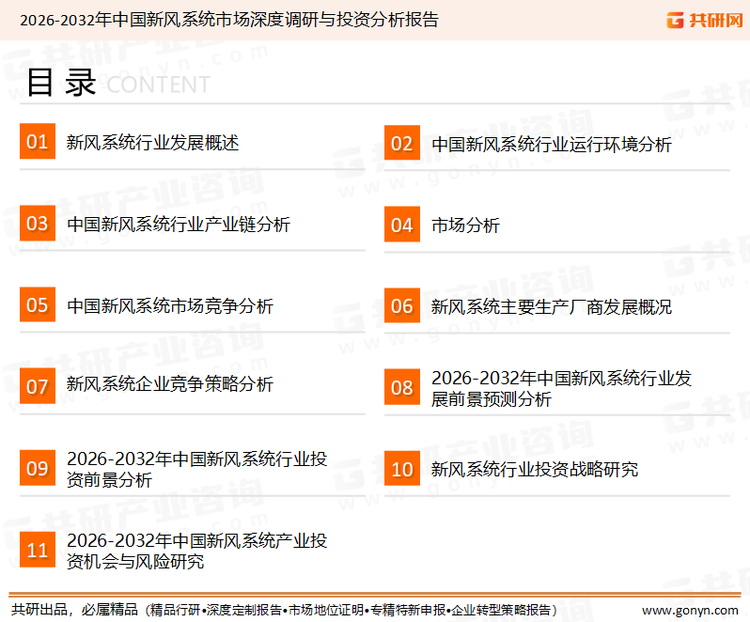
Task: Open chapter 新风系统行业投资战略研究
Action: coord(534,469)
